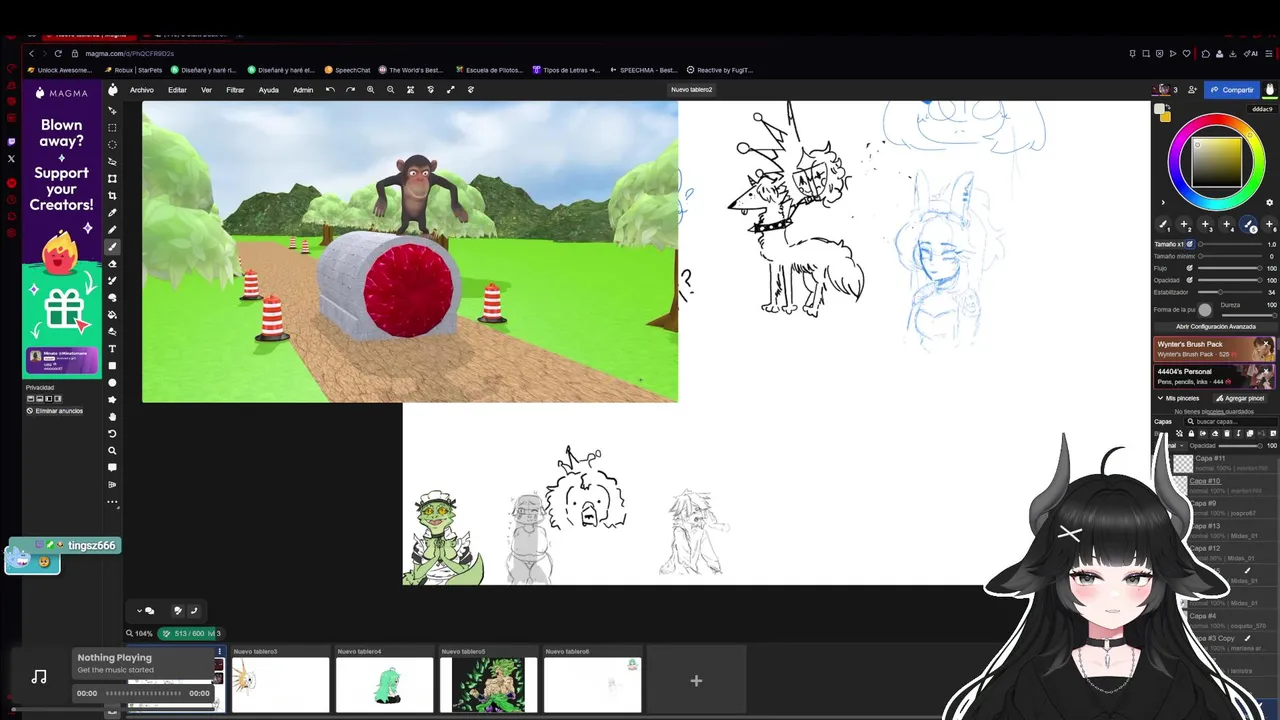
Task: Select brush slot 2
Action: (x=1184, y=225)
